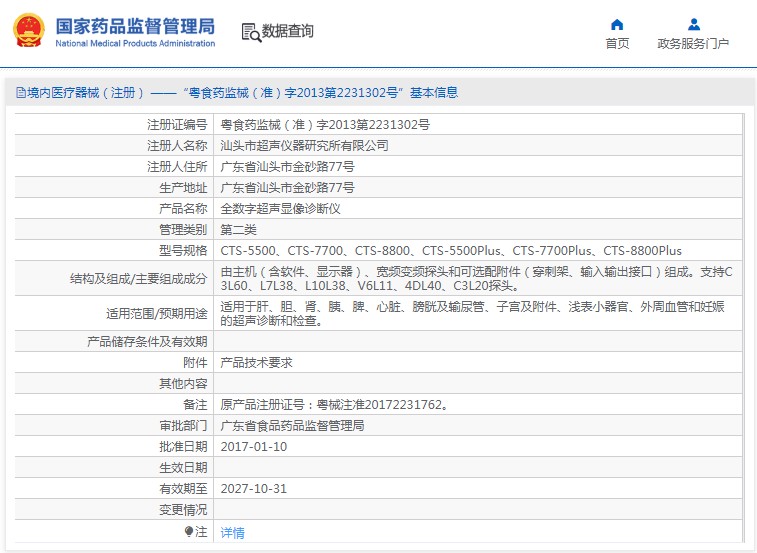Image resolution: width=757 pixels, height=553 pixels.
Task: Click the 有效期至 row label
Action: 183,489
